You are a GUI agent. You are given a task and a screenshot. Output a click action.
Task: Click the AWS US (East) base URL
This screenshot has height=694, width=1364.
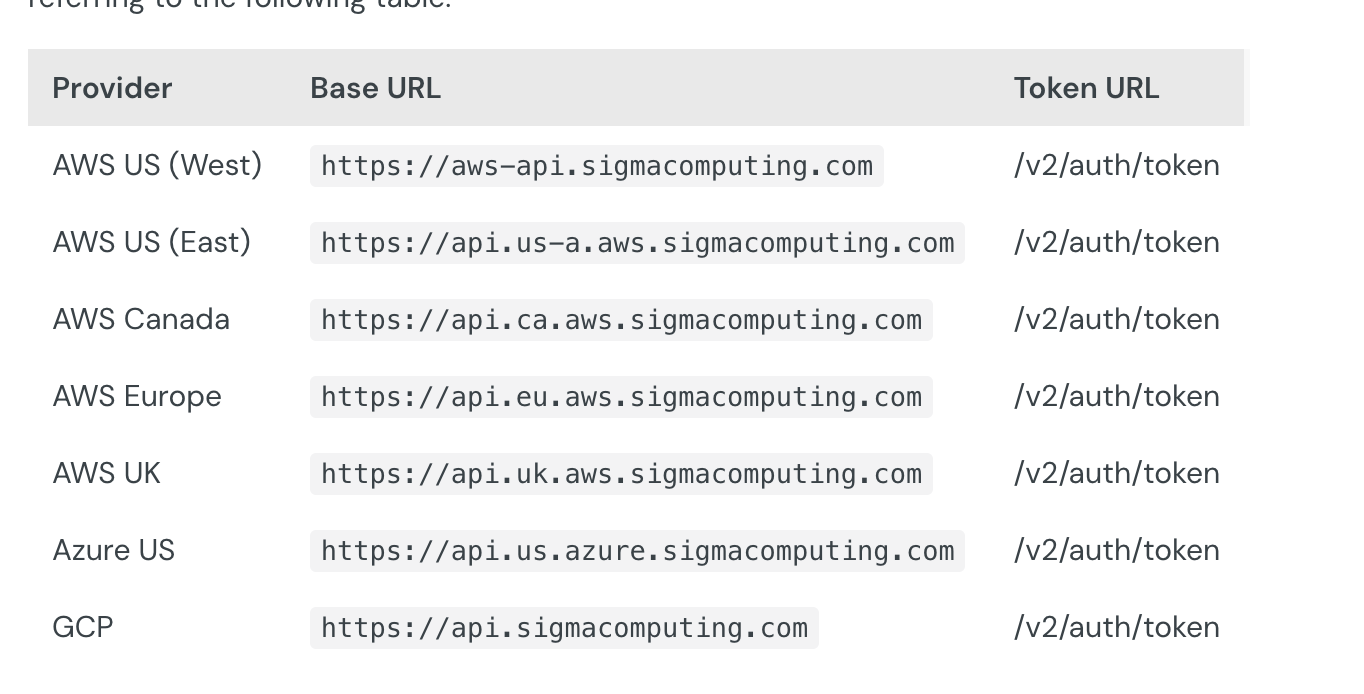637,243
